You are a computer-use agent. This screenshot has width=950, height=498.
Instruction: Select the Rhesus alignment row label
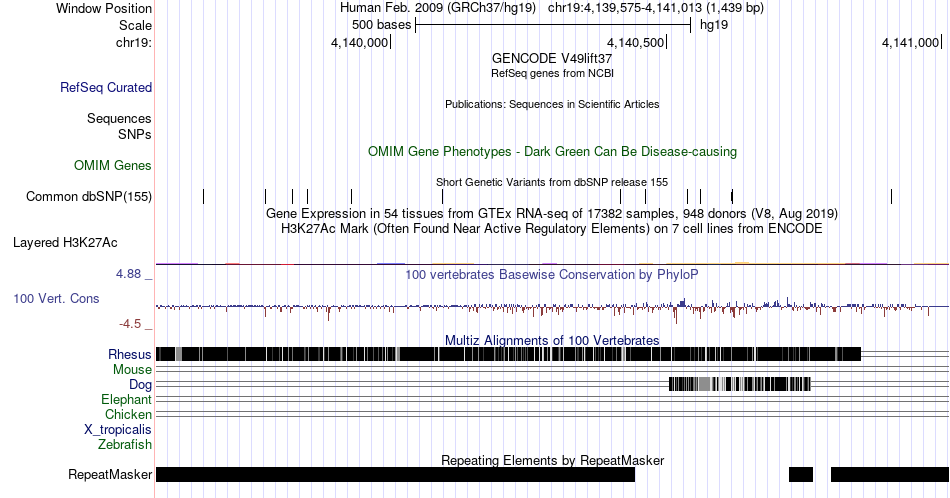coord(130,354)
